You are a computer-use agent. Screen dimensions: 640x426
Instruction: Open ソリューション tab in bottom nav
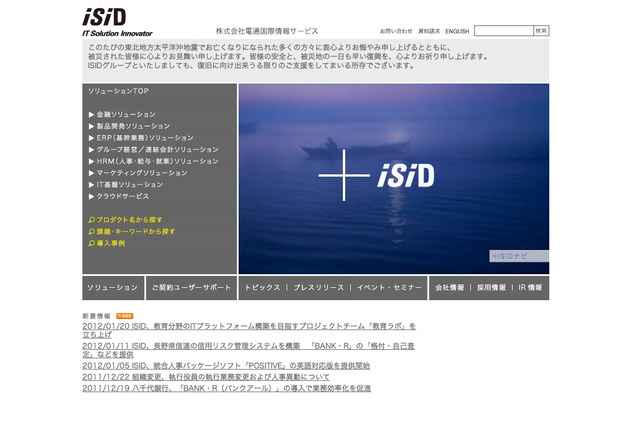click(x=113, y=288)
